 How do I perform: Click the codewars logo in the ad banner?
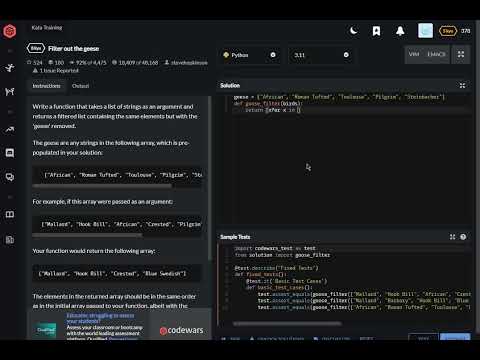[x=181, y=330]
